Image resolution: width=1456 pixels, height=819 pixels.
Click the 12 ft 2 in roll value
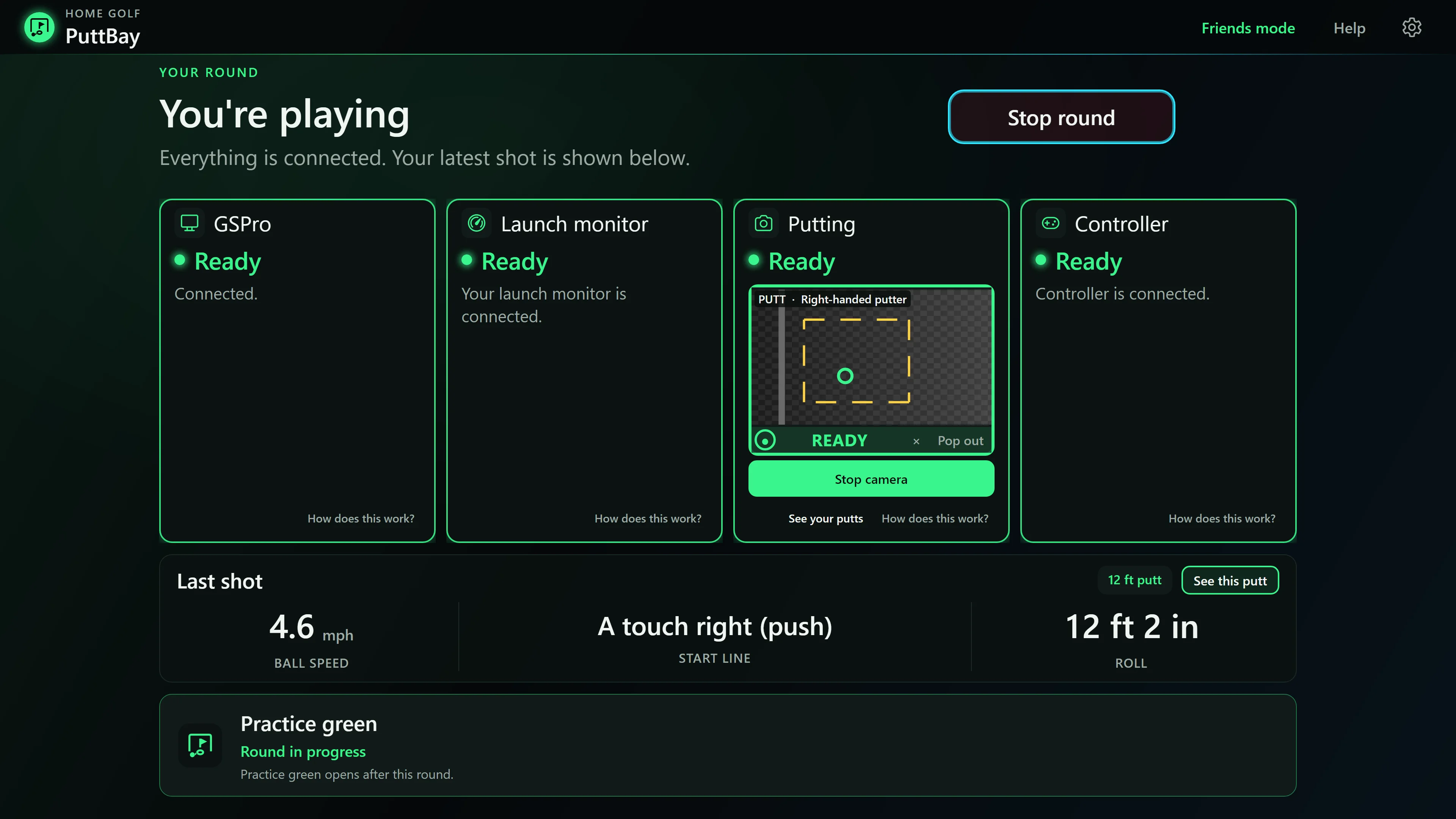point(1131,627)
